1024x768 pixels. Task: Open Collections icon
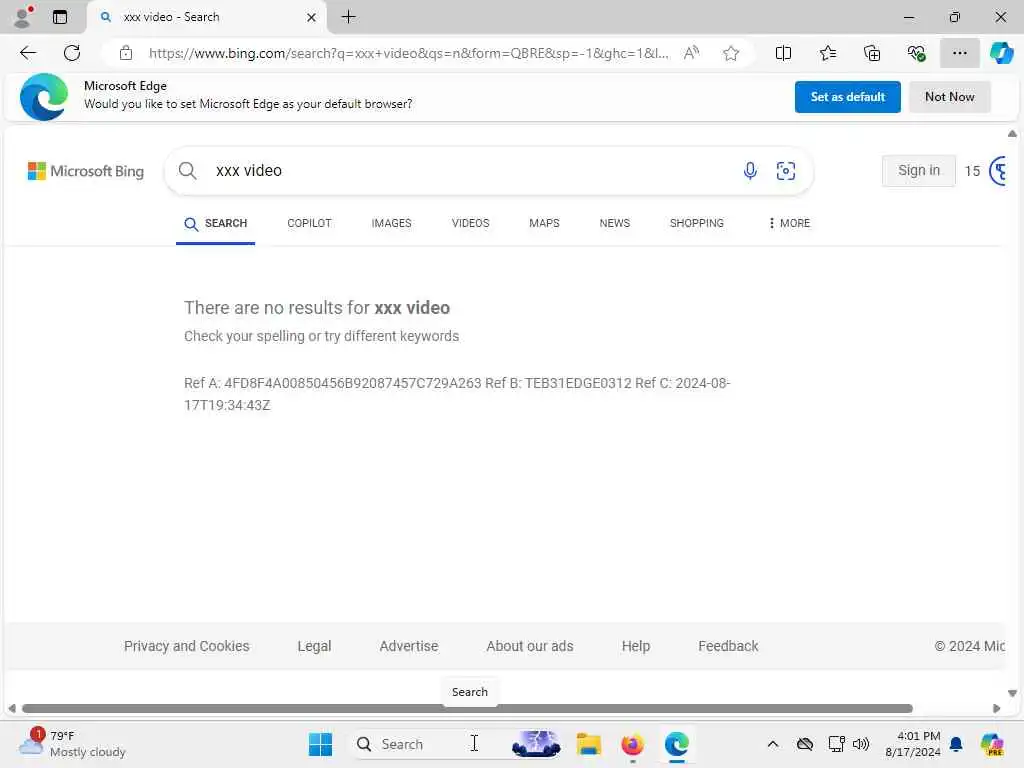872,53
